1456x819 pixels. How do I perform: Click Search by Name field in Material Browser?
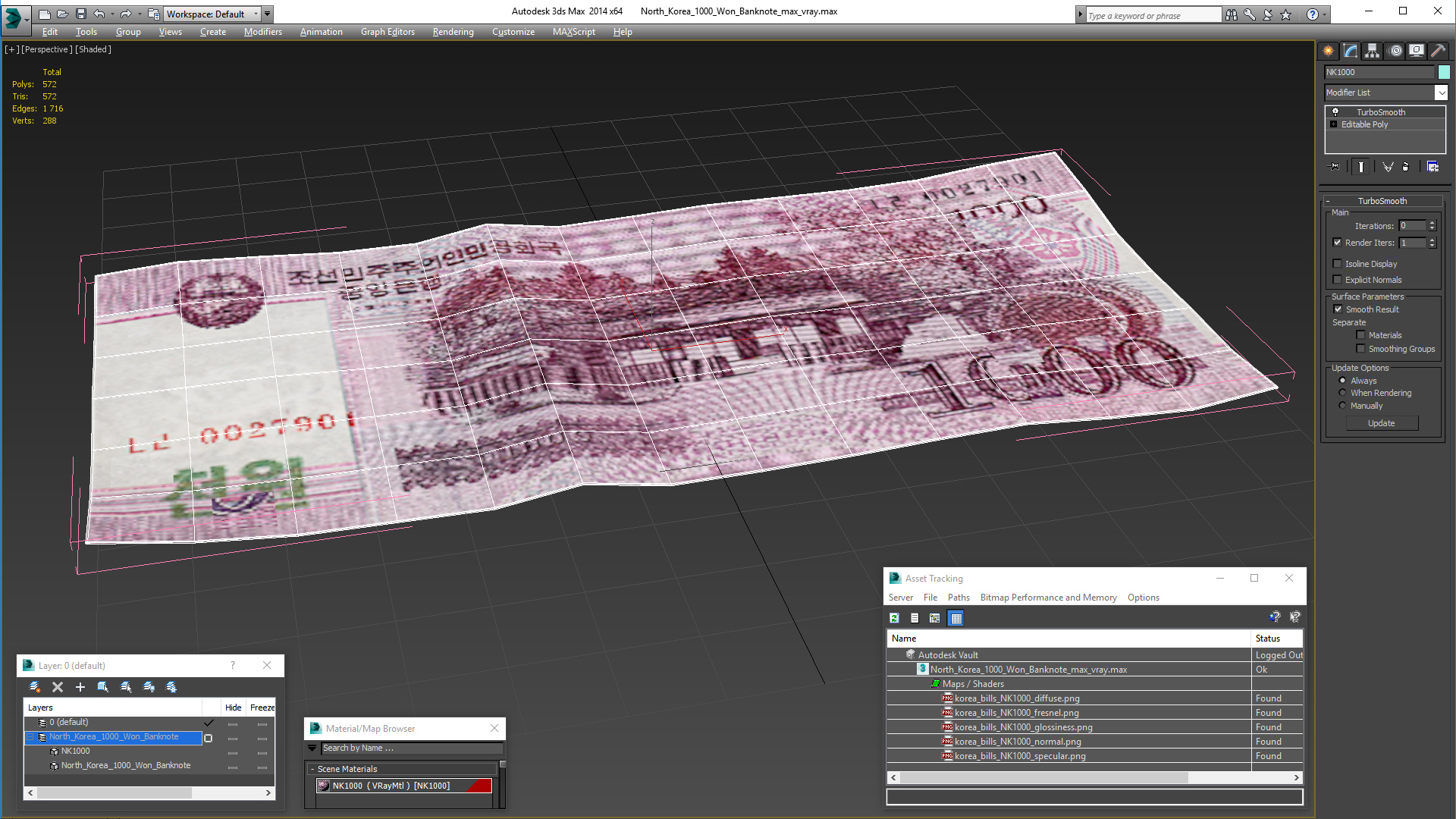point(412,748)
